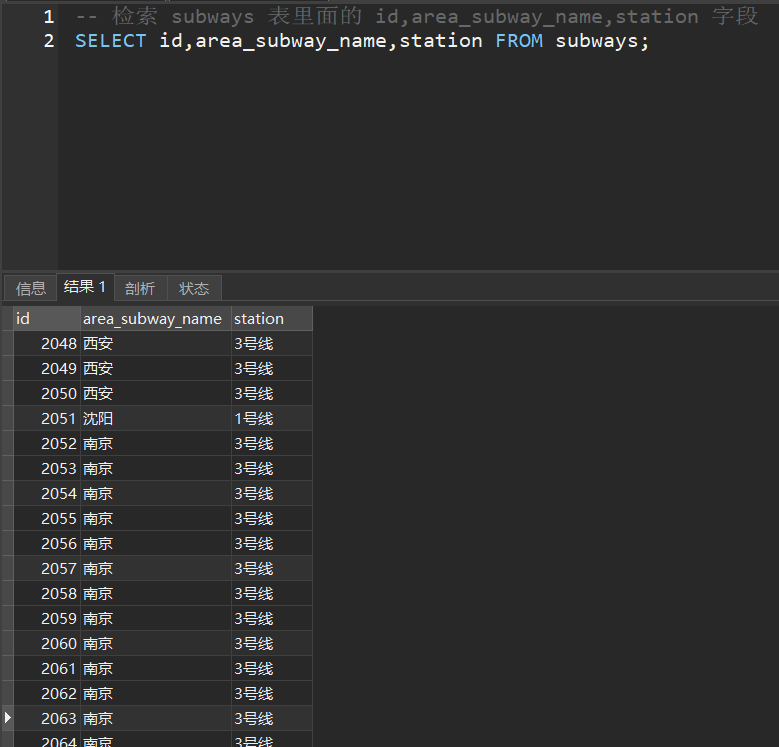Click the row header beside 2048
779x747 pixels.
click(7, 343)
